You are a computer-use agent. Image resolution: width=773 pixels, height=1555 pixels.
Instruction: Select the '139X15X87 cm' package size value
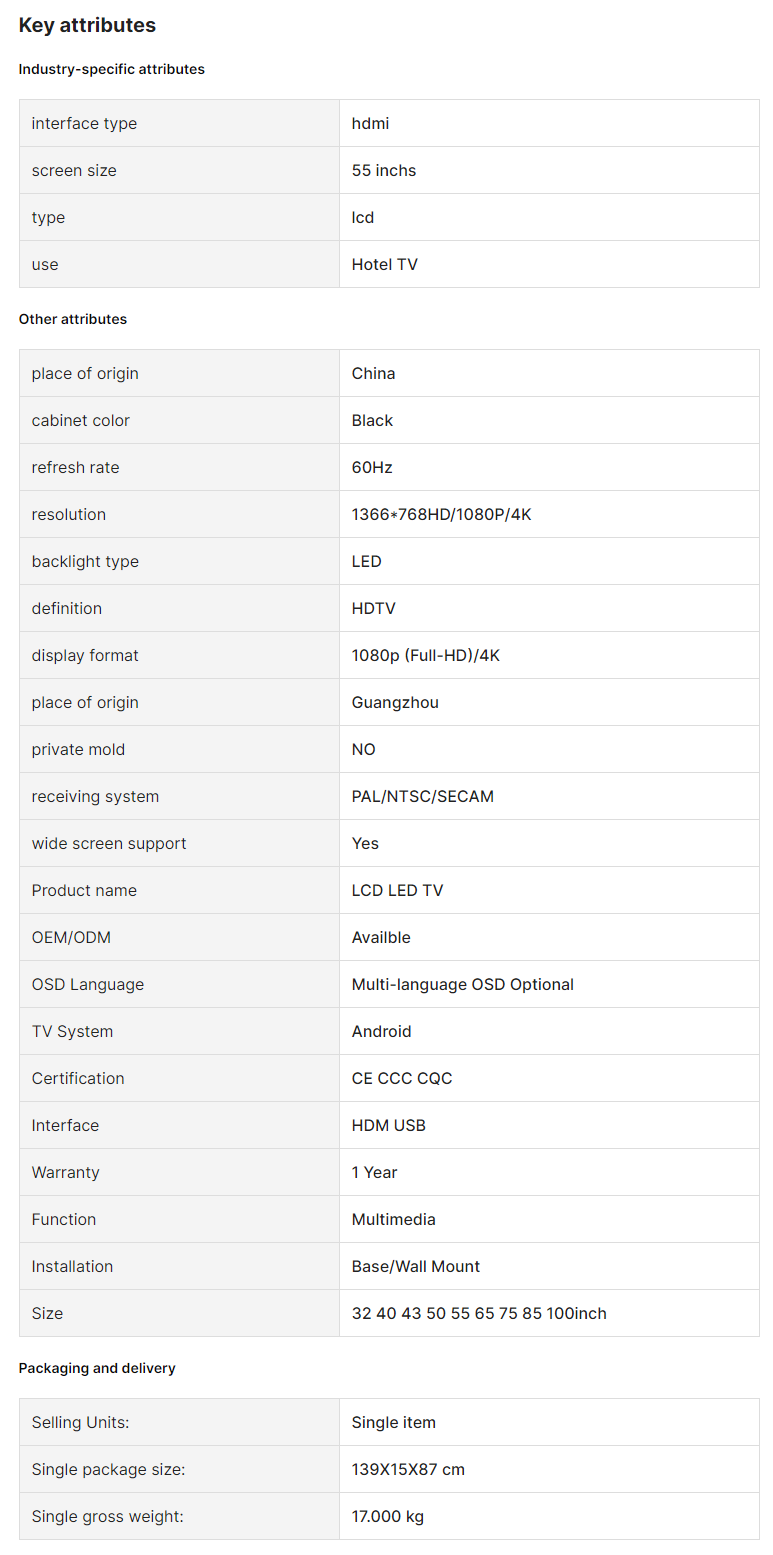click(x=408, y=1469)
